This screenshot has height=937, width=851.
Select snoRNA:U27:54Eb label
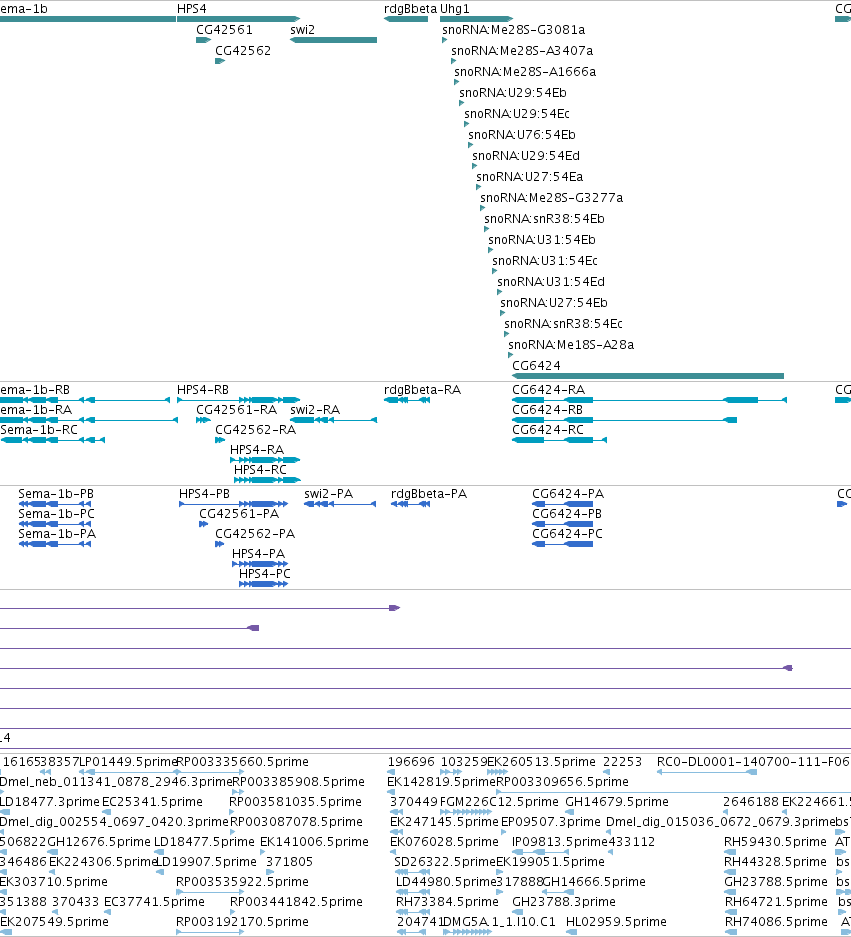(x=554, y=302)
